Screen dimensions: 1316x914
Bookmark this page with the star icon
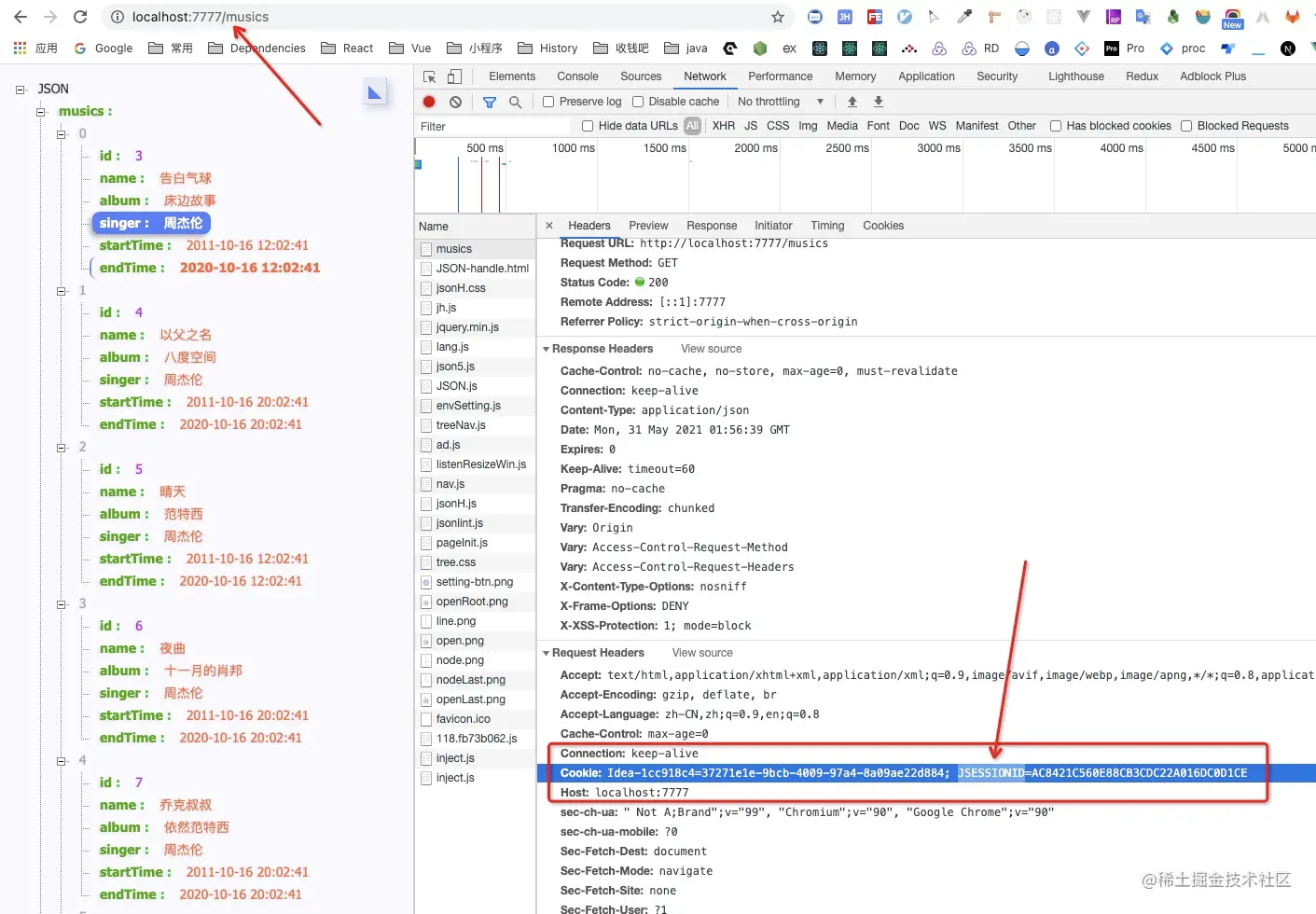coord(778,17)
